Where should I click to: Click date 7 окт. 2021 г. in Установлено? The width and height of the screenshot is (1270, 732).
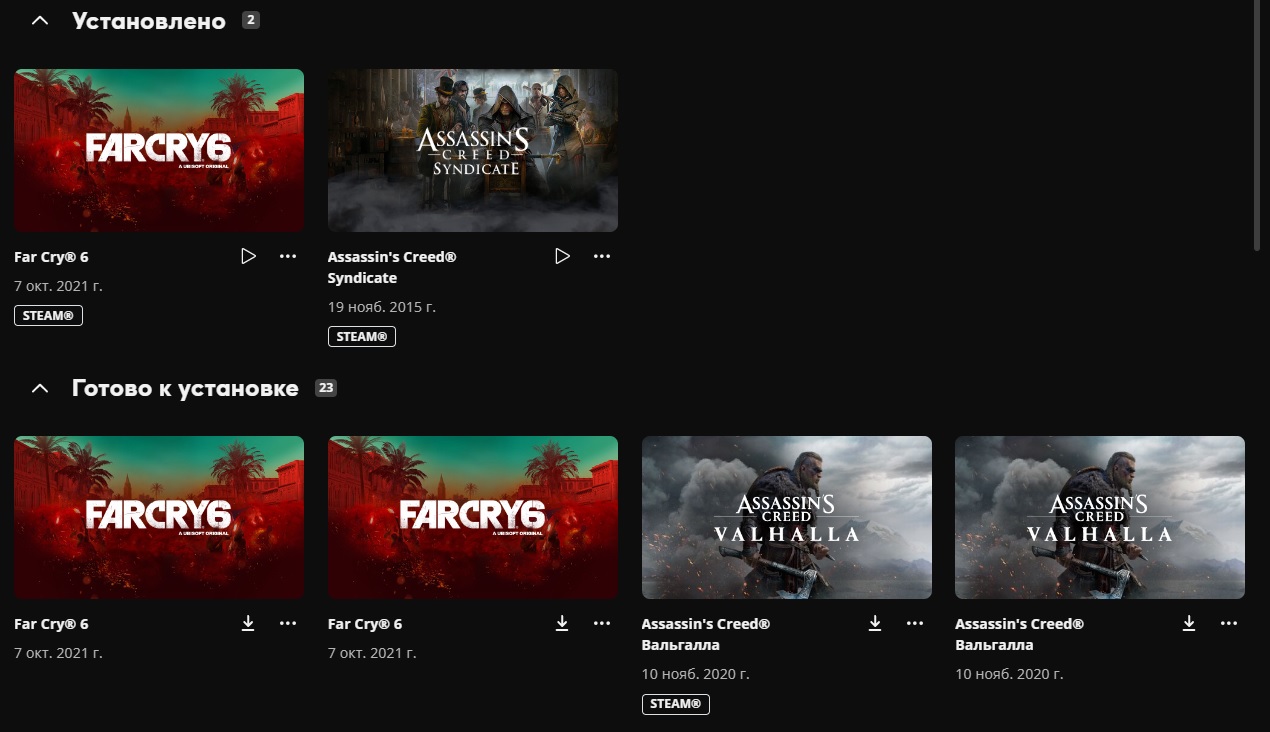pyautogui.click(x=58, y=286)
